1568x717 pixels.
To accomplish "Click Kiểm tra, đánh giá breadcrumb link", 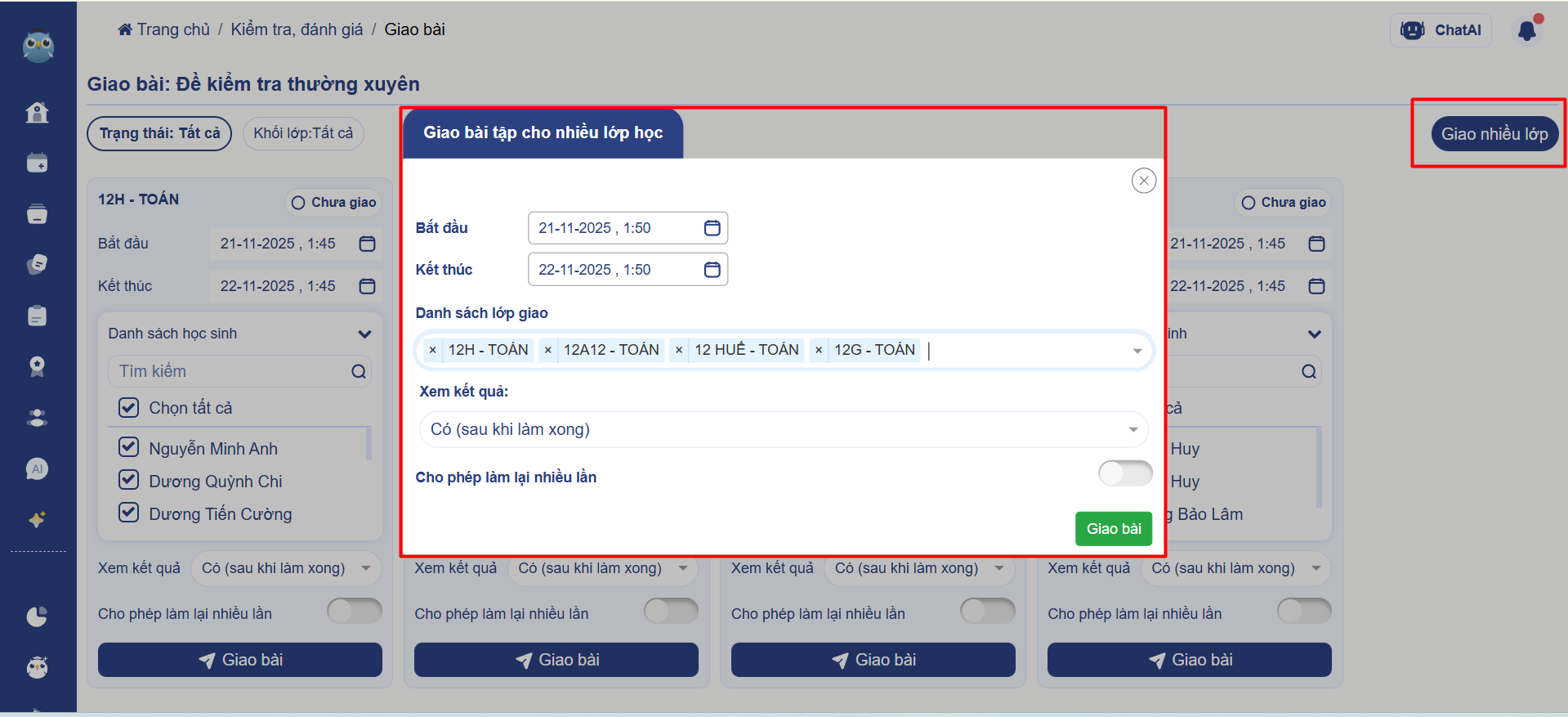I will [x=297, y=29].
